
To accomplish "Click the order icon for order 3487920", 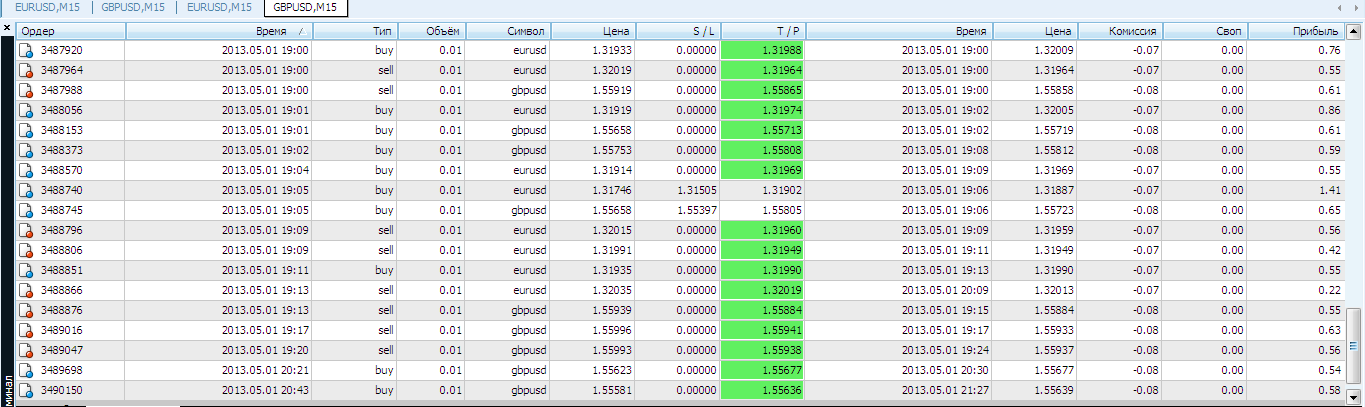I will [28, 50].
